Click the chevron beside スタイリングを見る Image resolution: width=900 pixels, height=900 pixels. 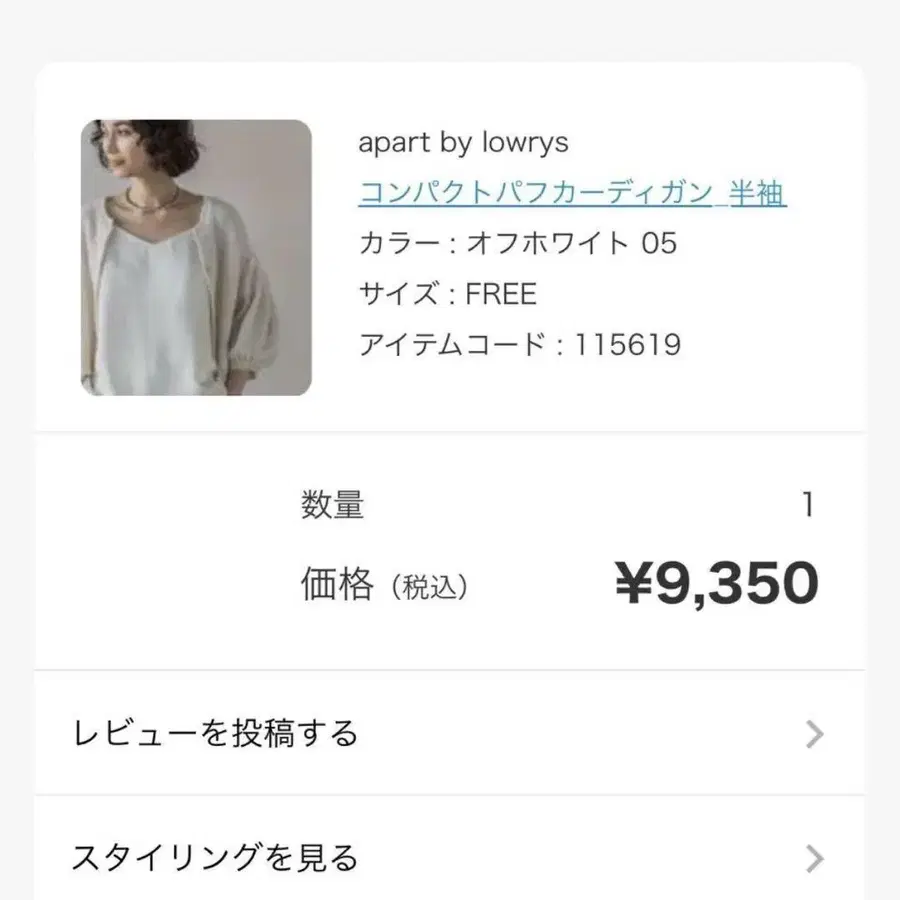click(x=814, y=859)
